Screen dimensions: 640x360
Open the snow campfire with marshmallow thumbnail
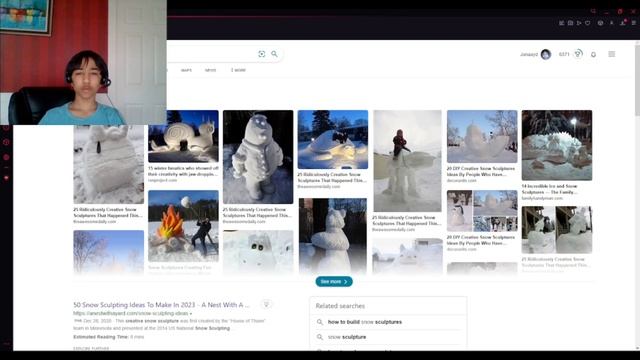click(x=183, y=226)
